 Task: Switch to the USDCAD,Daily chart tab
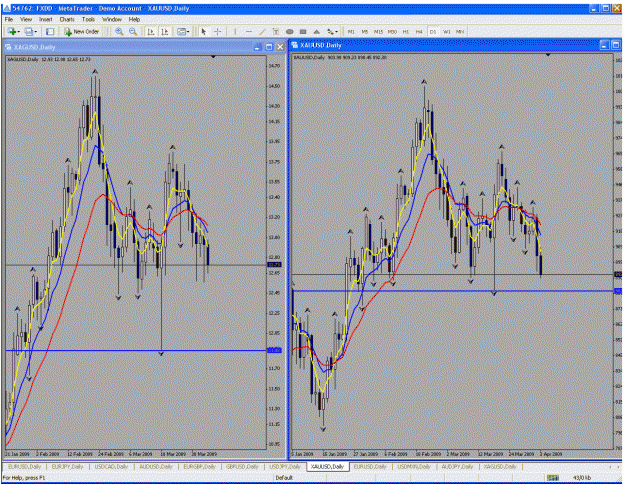coord(111,466)
